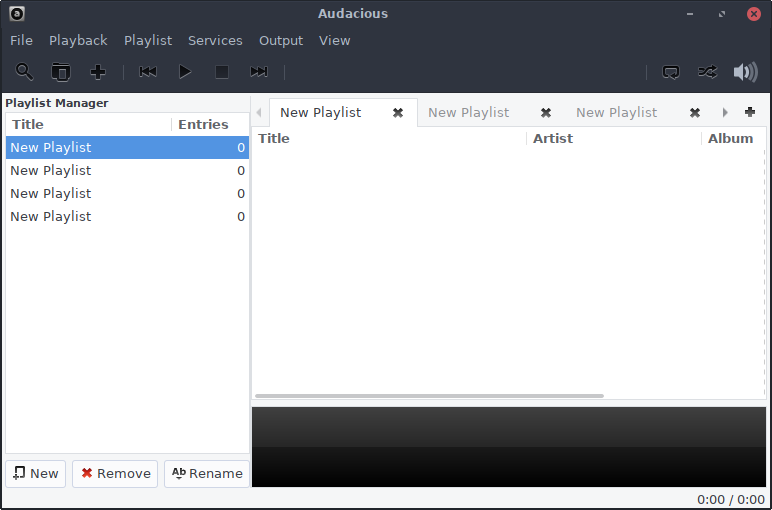Open the Playlist menu
The width and height of the screenshot is (772, 510).
(x=148, y=40)
